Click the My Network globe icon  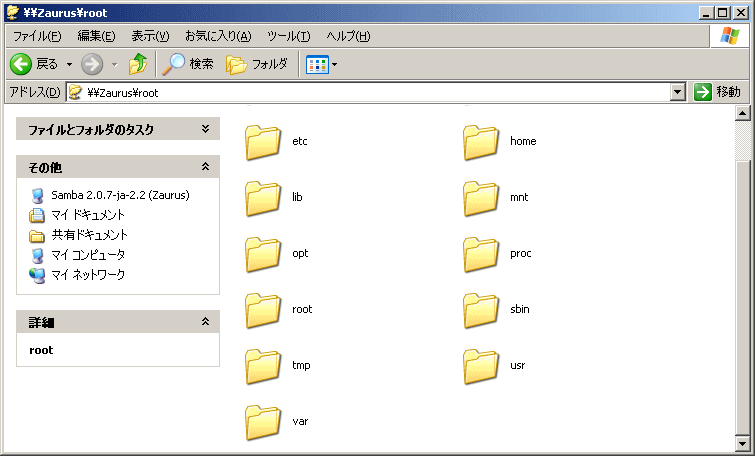point(37,275)
